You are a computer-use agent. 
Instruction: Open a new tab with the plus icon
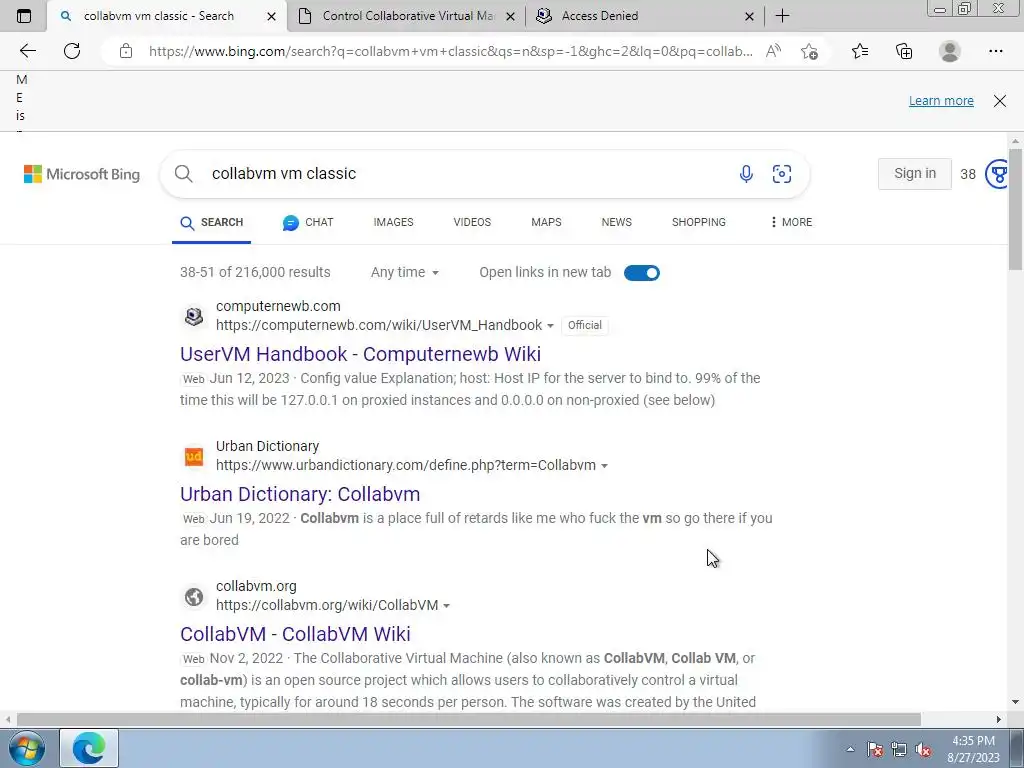coord(782,16)
